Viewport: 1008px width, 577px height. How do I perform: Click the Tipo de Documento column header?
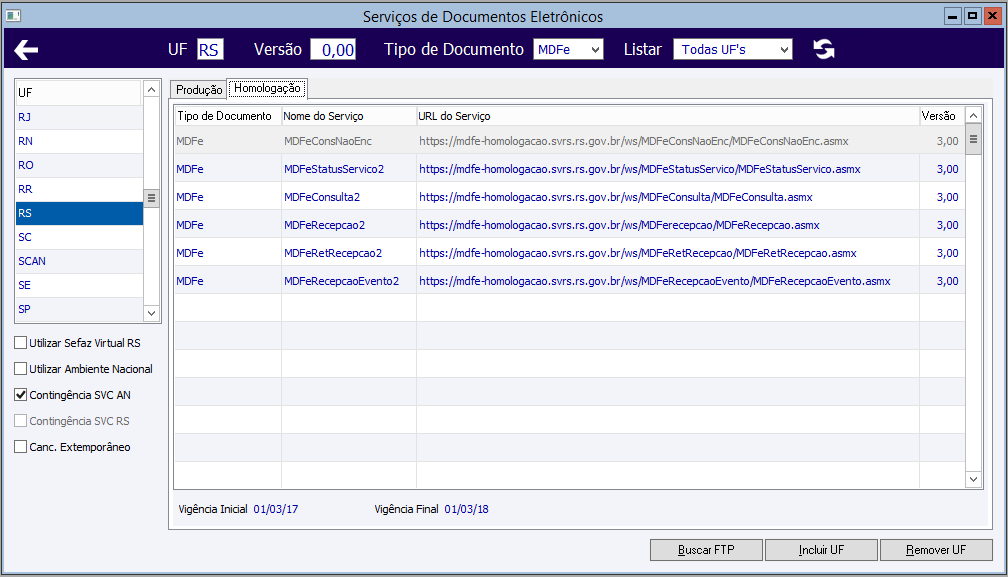[x=228, y=116]
